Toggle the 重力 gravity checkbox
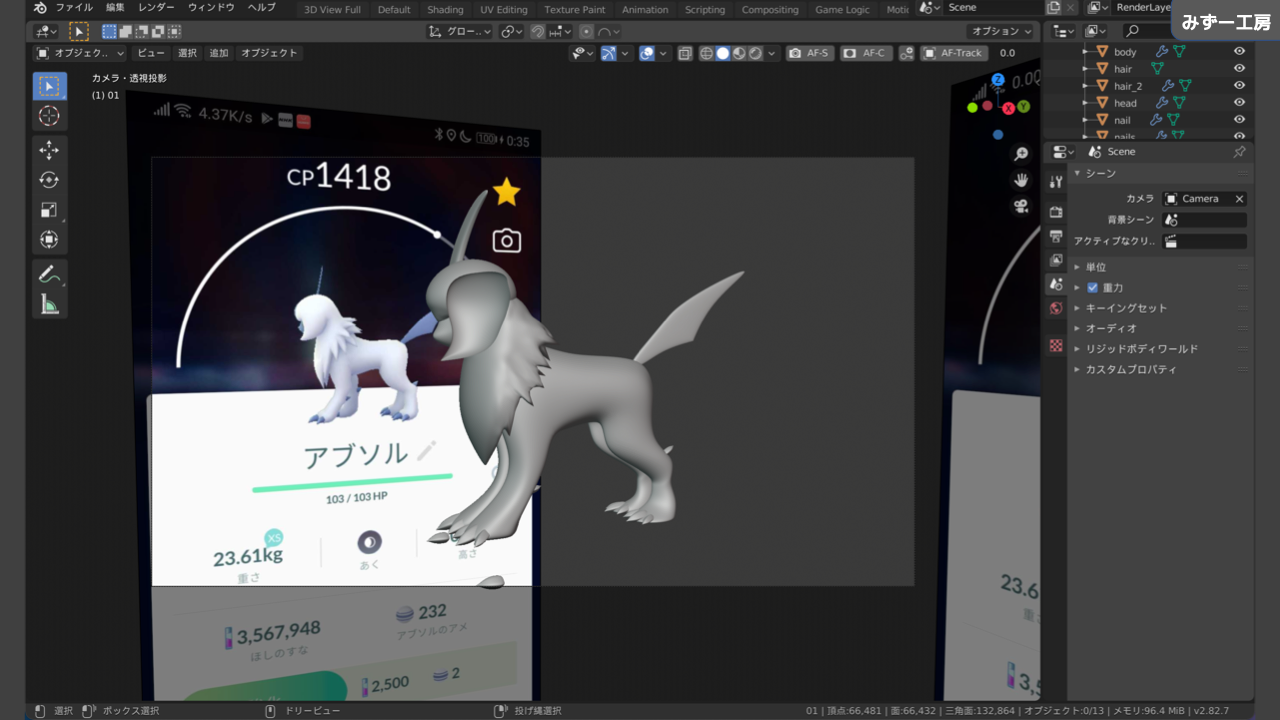 (x=1092, y=288)
